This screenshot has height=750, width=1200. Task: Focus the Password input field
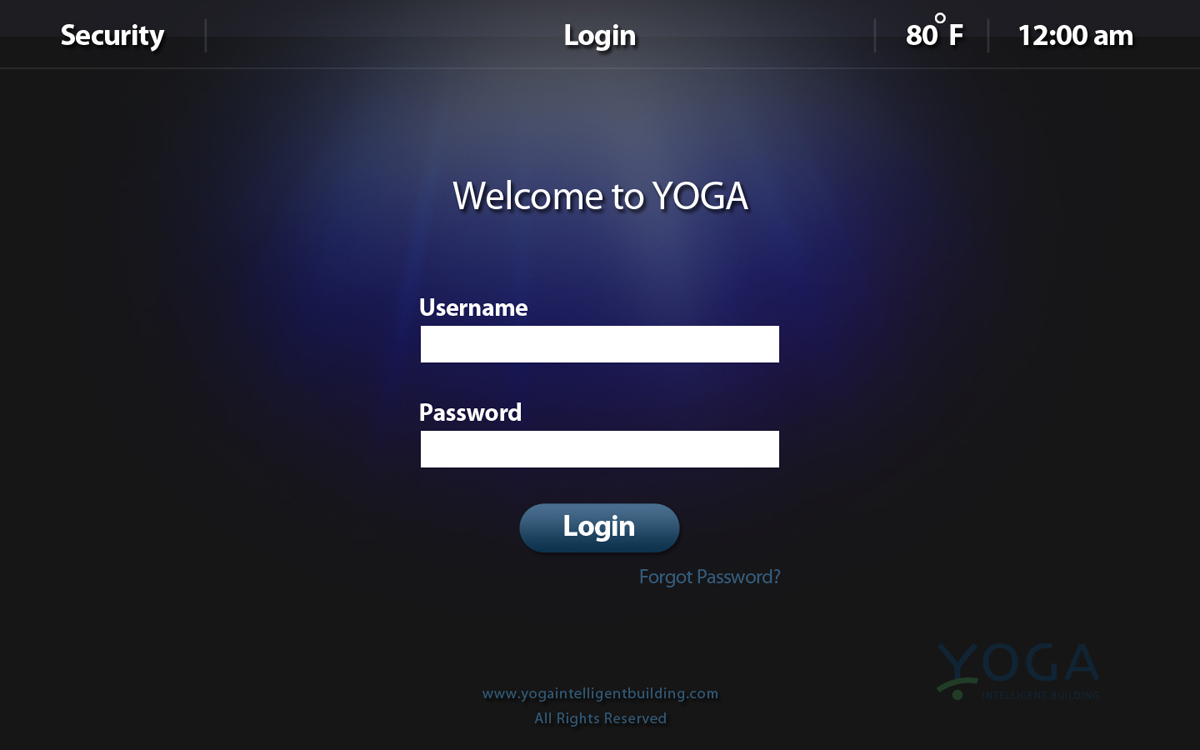tap(600, 449)
